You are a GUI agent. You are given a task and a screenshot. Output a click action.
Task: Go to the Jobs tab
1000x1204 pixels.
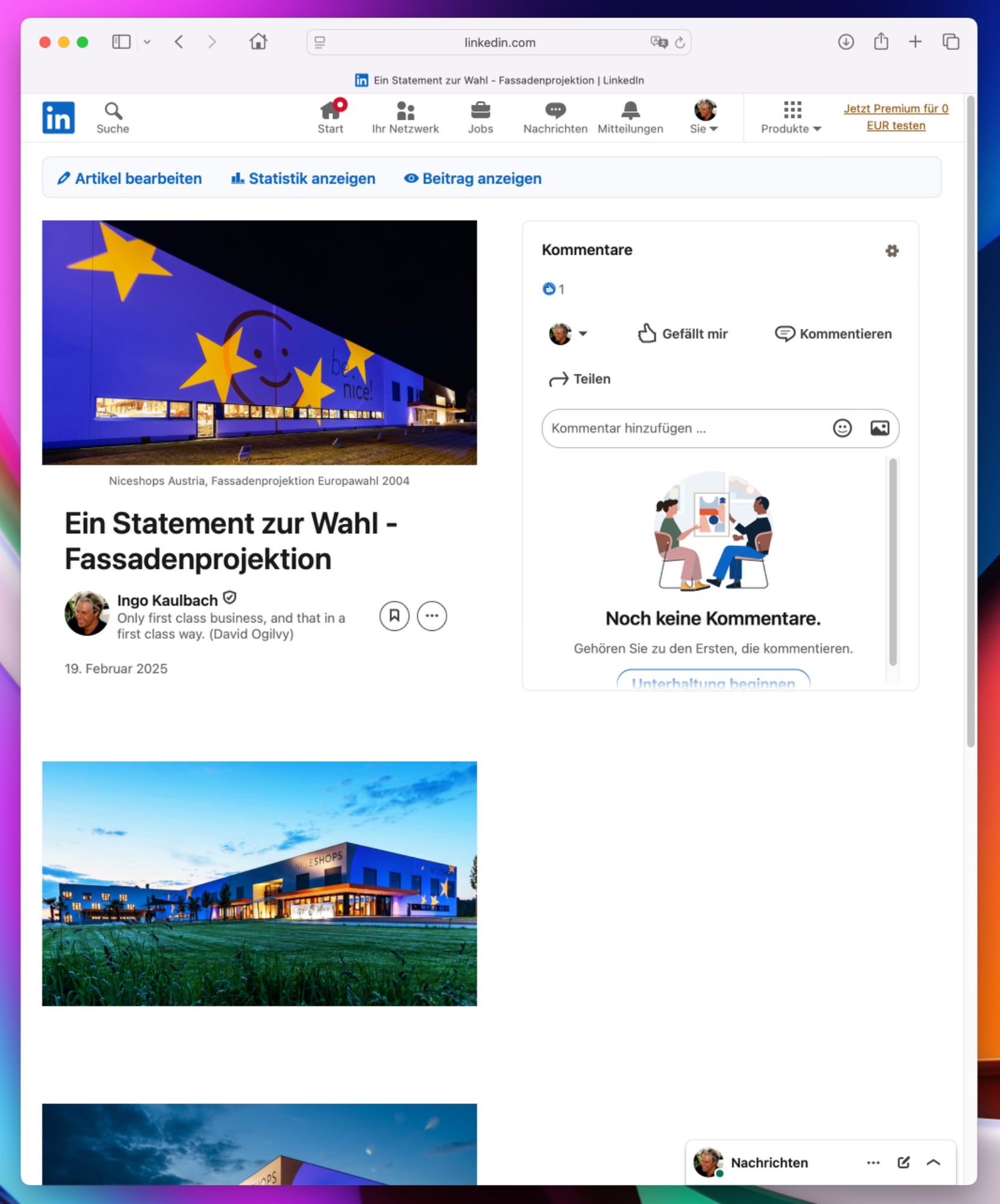click(480, 117)
